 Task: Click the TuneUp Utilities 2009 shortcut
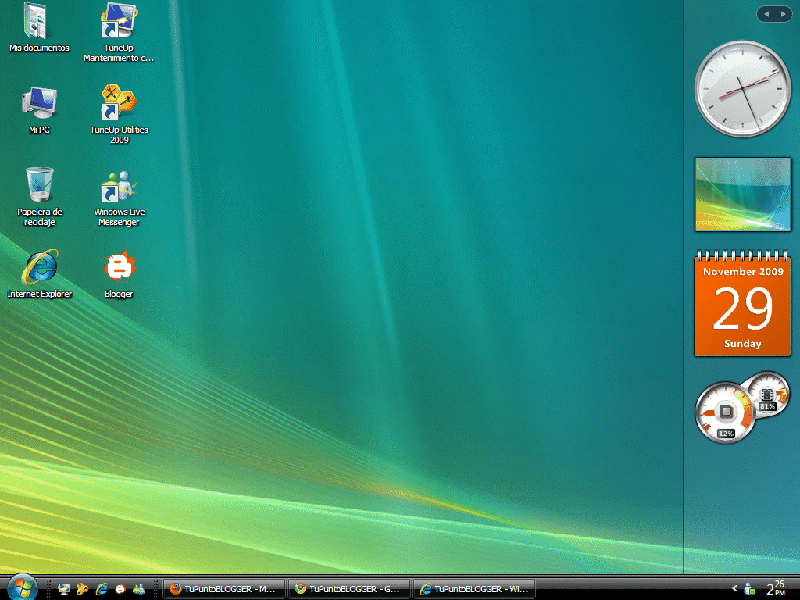[119, 114]
